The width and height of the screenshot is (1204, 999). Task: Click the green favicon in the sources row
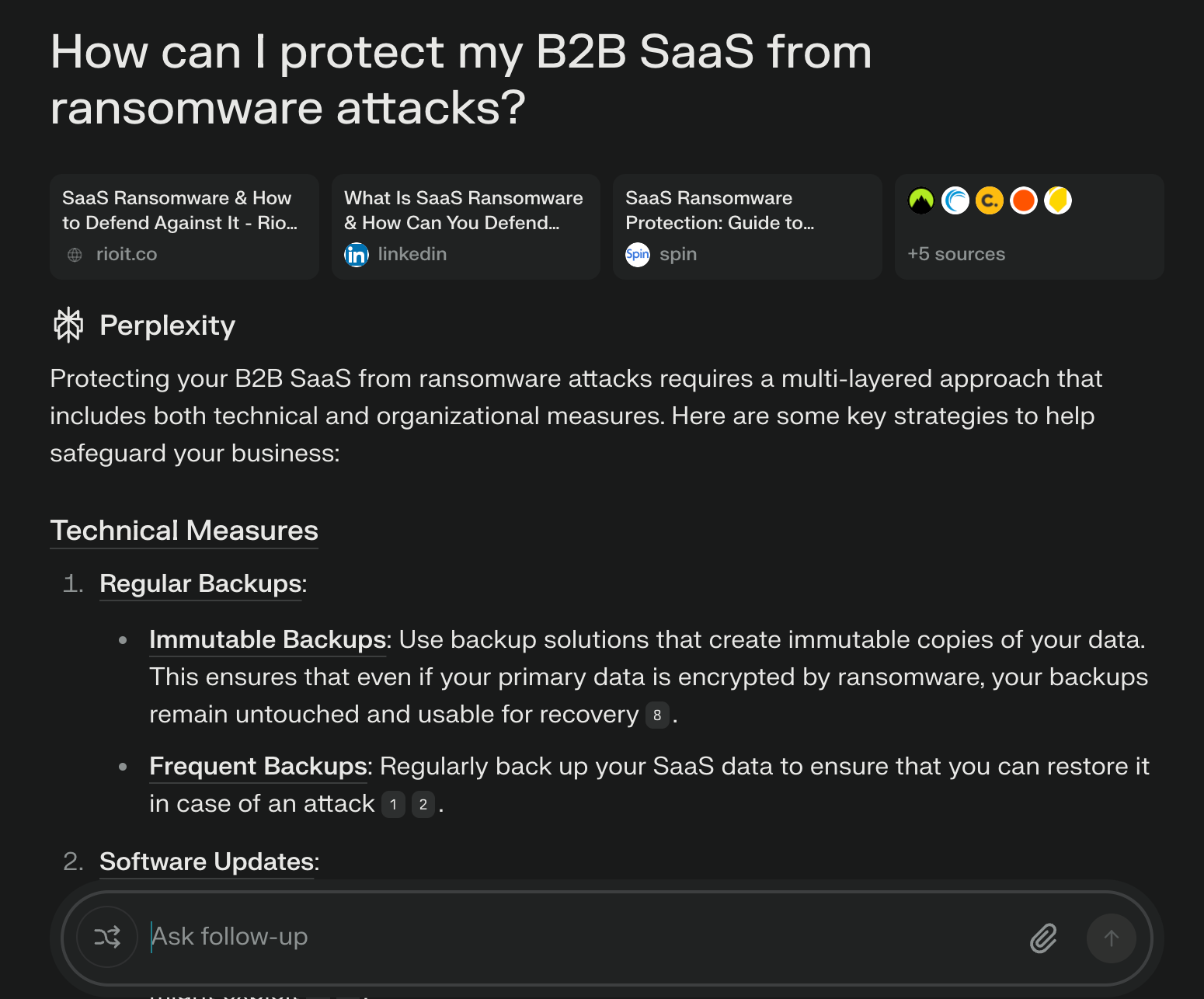click(x=921, y=200)
